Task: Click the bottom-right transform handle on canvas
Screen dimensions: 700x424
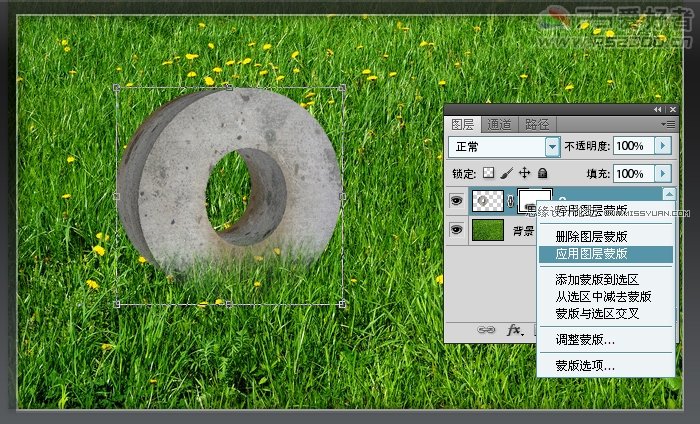Action: pos(342,304)
